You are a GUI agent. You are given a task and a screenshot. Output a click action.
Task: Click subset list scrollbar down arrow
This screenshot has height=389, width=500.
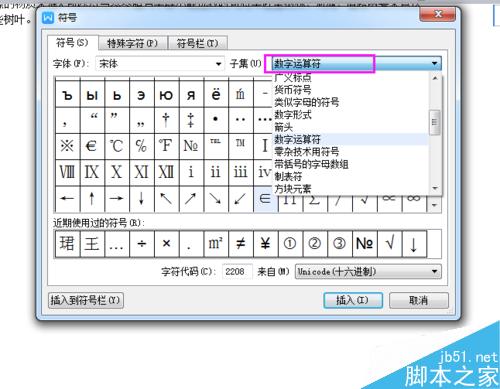(x=435, y=188)
